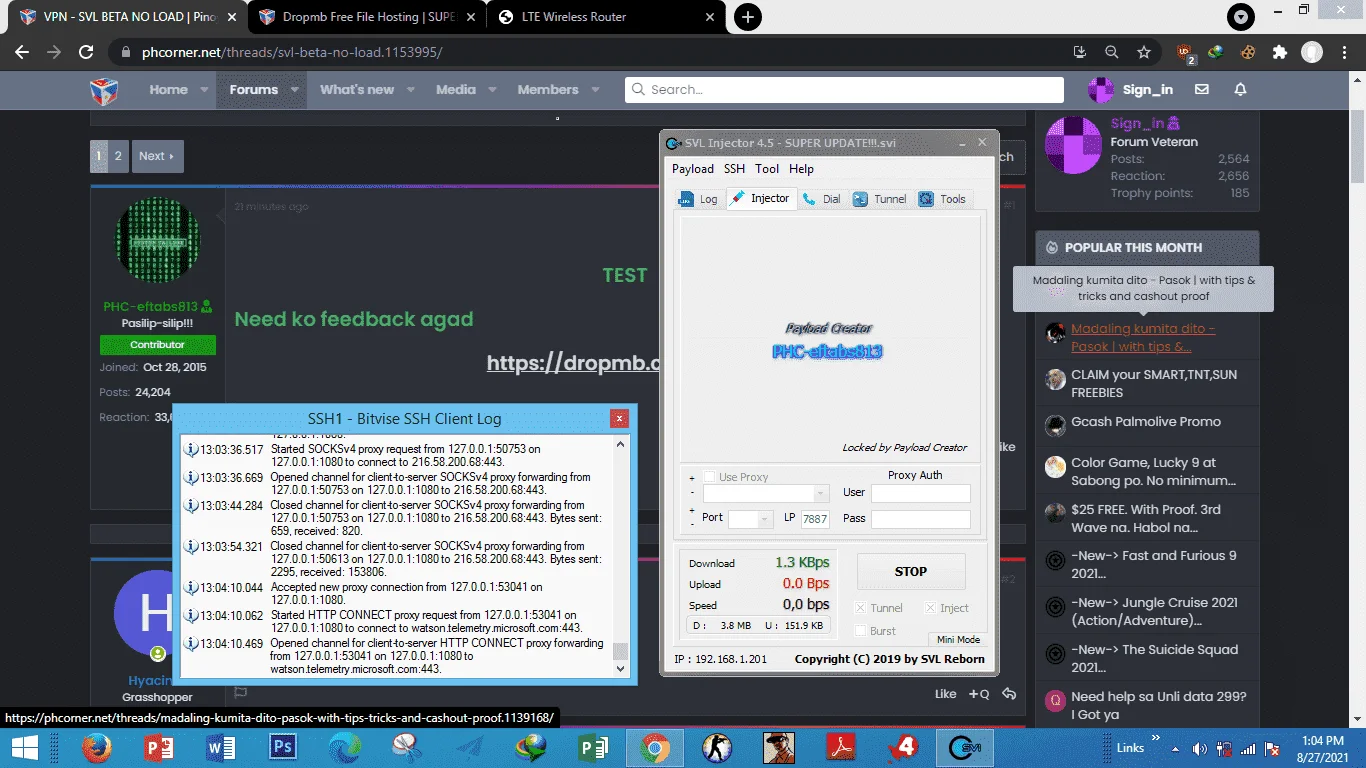Open Microsoft Edge from the taskbar

(345, 747)
